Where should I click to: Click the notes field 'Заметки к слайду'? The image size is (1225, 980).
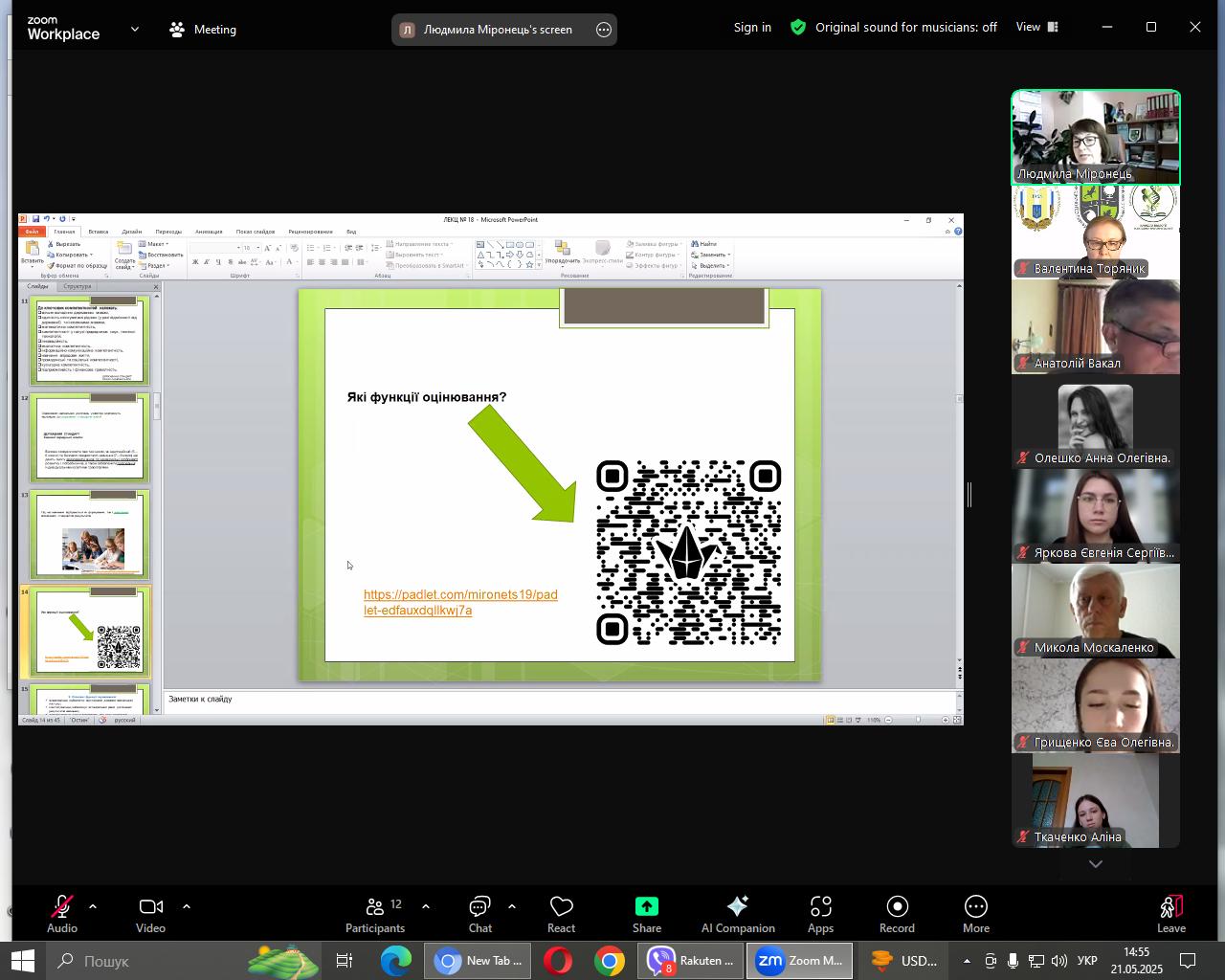559,700
